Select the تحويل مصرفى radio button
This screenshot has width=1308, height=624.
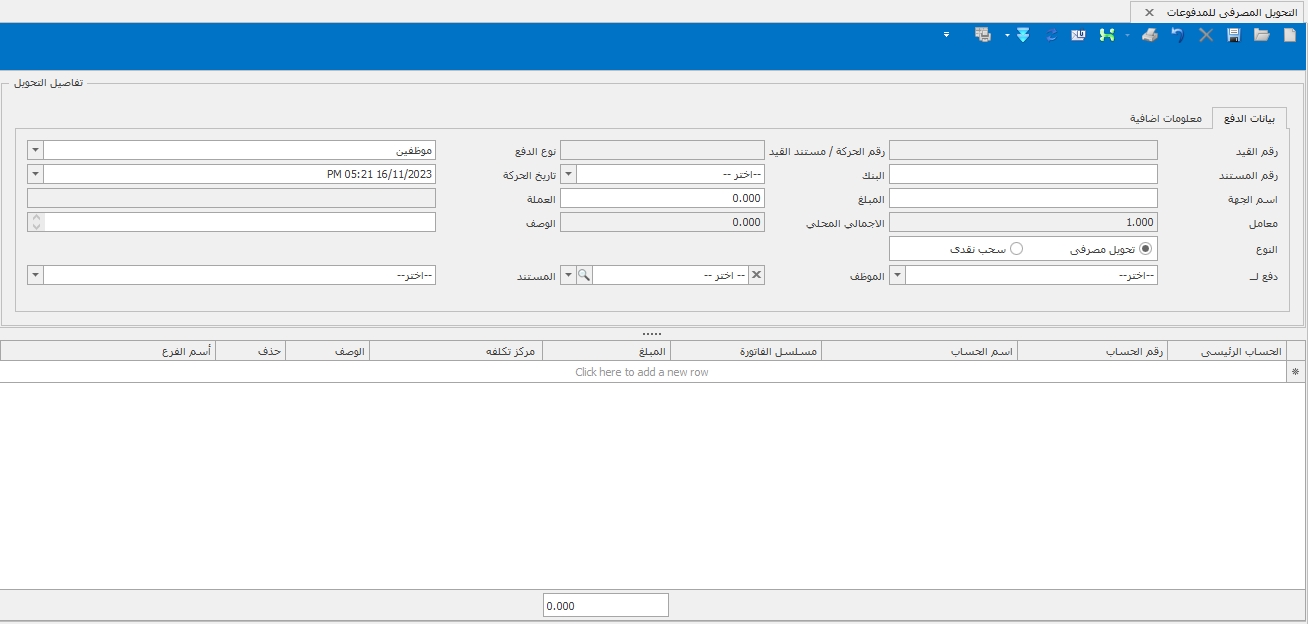coord(1145,249)
